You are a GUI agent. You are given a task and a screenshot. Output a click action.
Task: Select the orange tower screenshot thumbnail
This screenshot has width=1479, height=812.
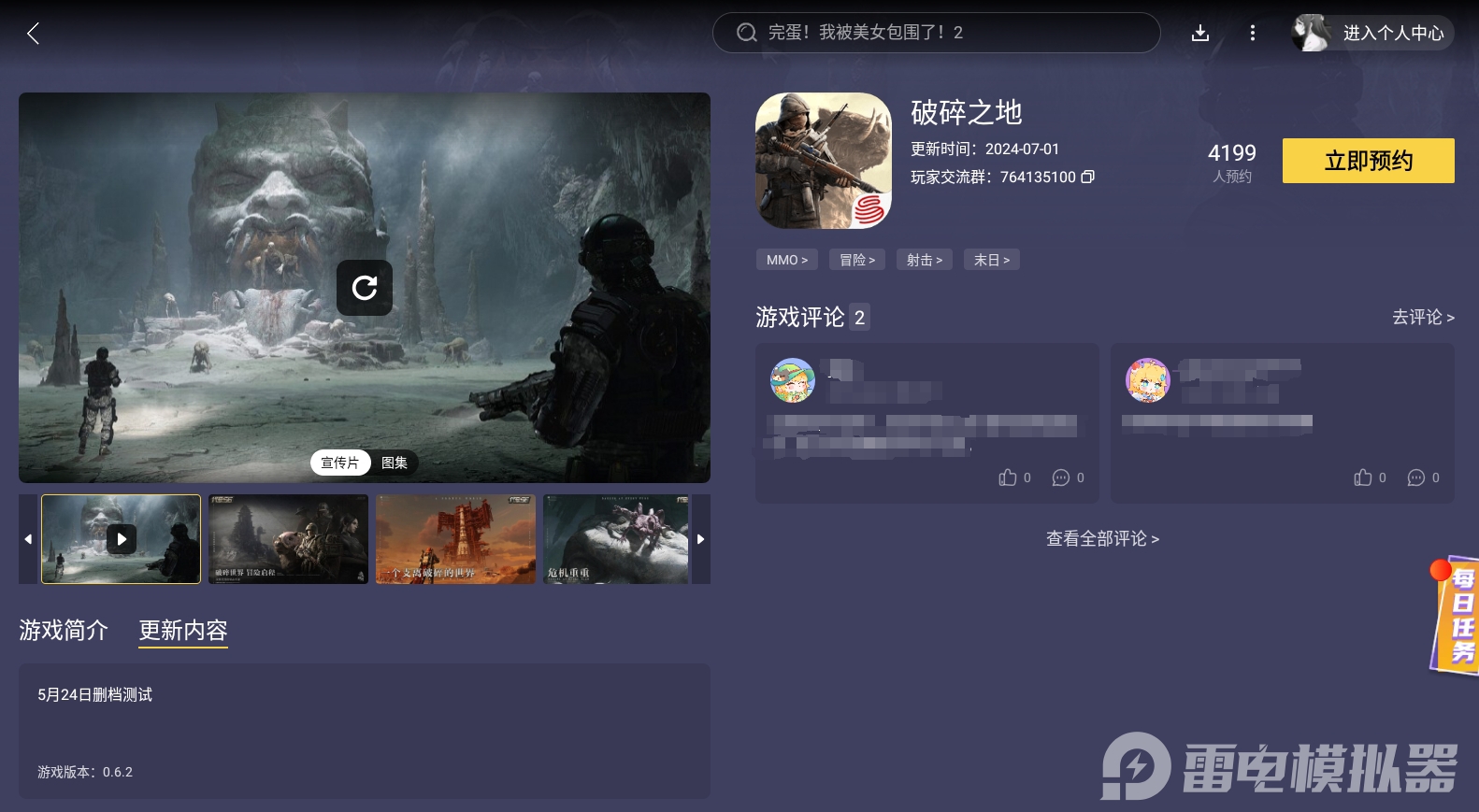point(456,539)
